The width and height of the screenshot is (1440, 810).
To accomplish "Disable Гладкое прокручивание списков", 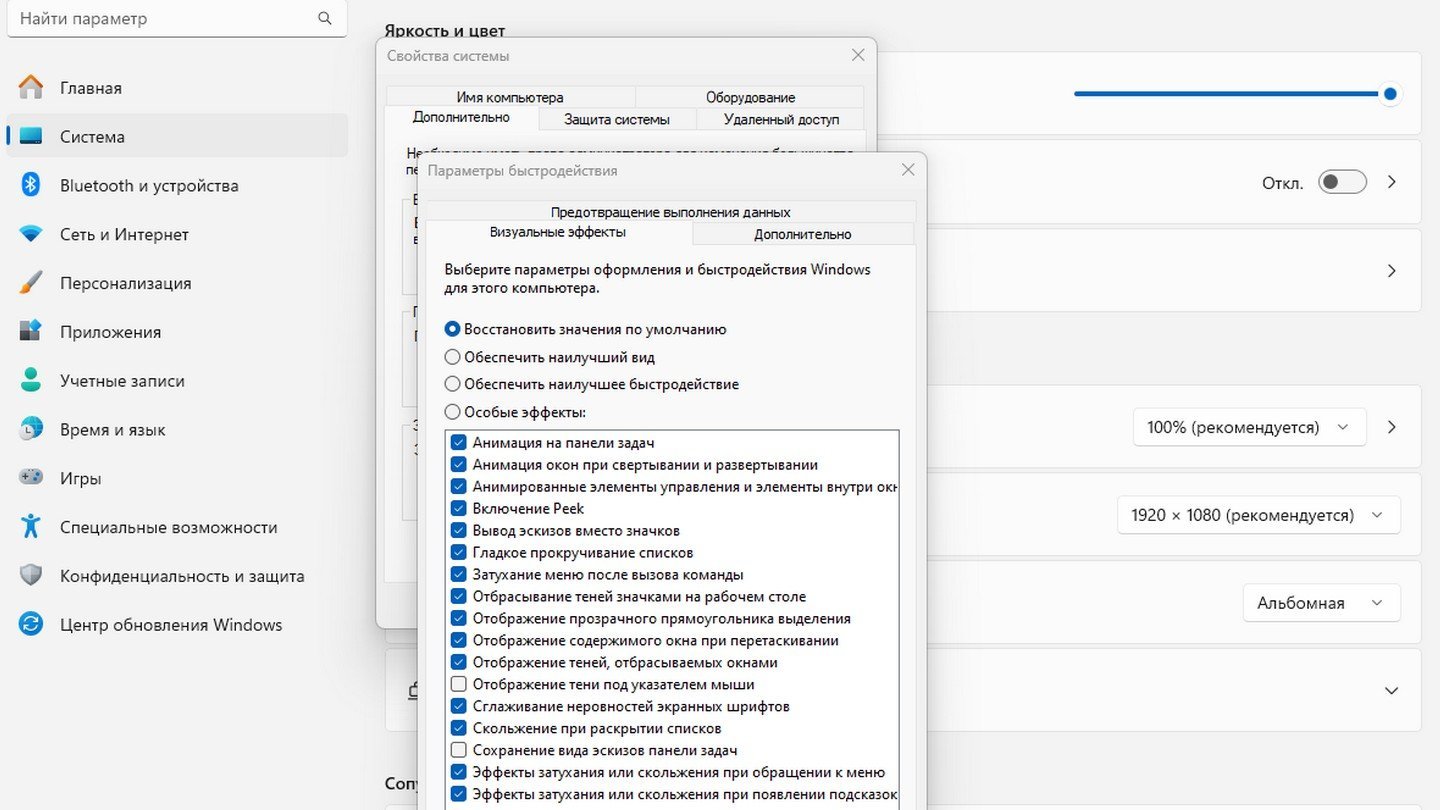I will pyautogui.click(x=459, y=553).
